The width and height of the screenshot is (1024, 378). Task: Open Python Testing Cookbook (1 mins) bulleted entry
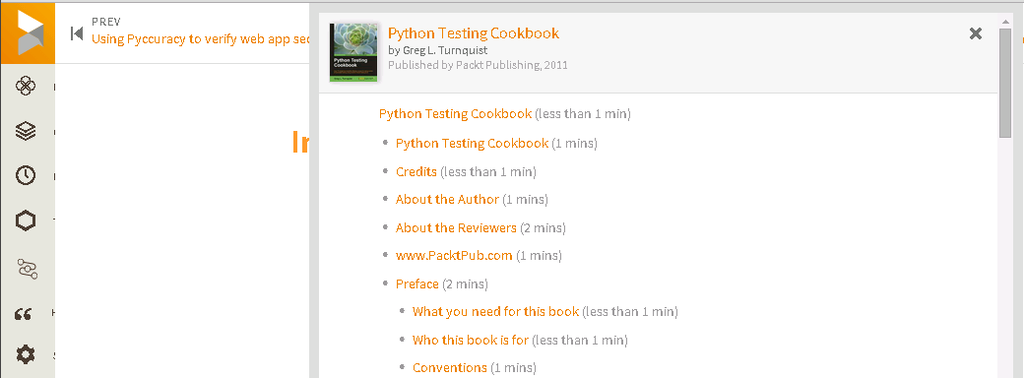472,143
